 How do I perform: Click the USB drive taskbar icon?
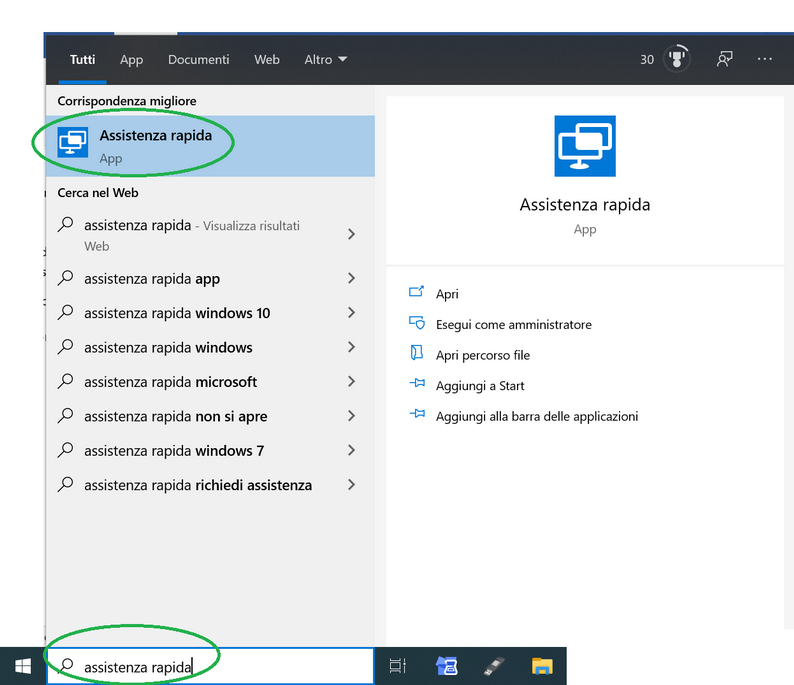pyautogui.click(x=494, y=666)
